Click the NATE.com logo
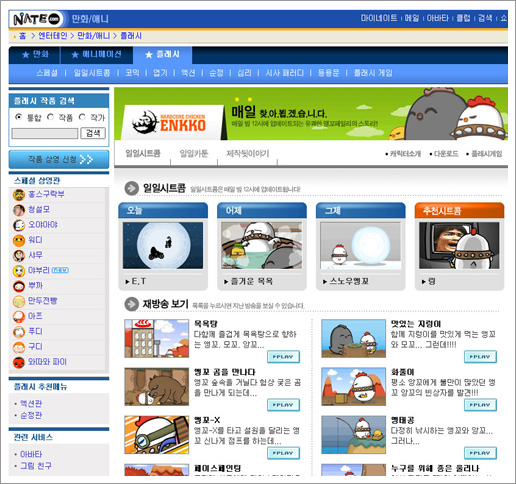The height and width of the screenshot is (484, 516). (37, 19)
